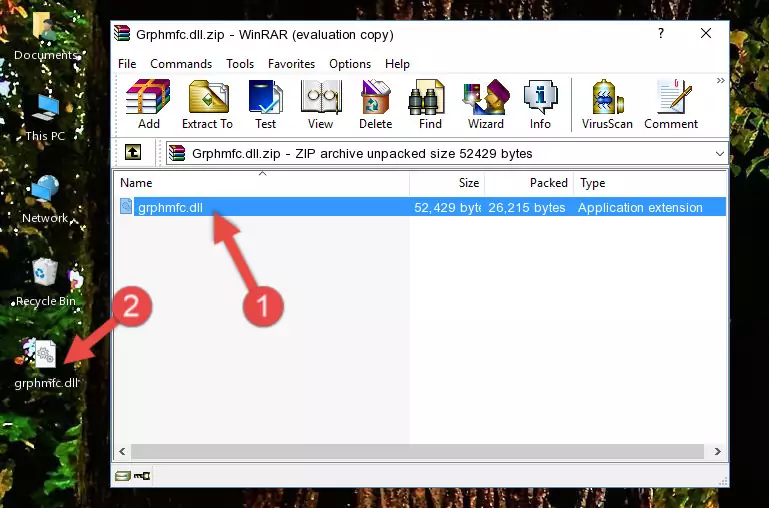Open the File menu
Image resolution: width=769 pixels, height=508 pixels.
click(x=127, y=64)
